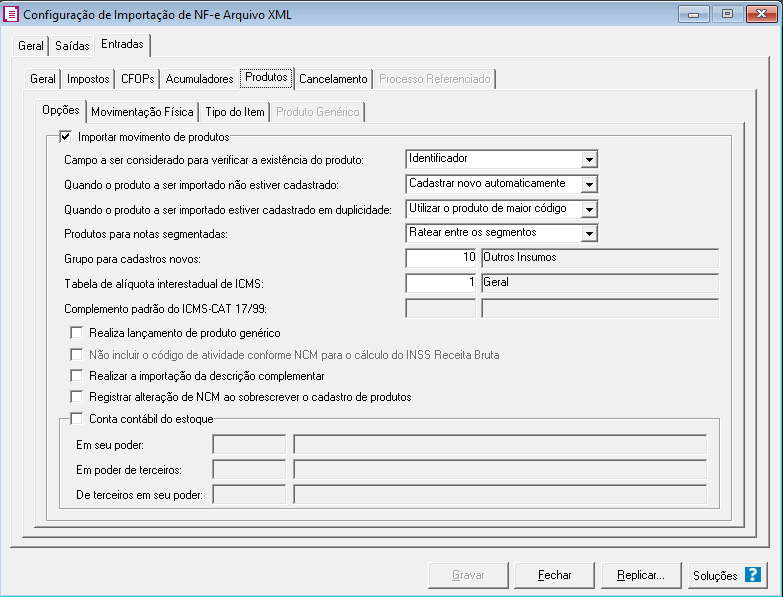The height and width of the screenshot is (597, 783).
Task: Open the Tipo do Item tab
Action: 235,112
